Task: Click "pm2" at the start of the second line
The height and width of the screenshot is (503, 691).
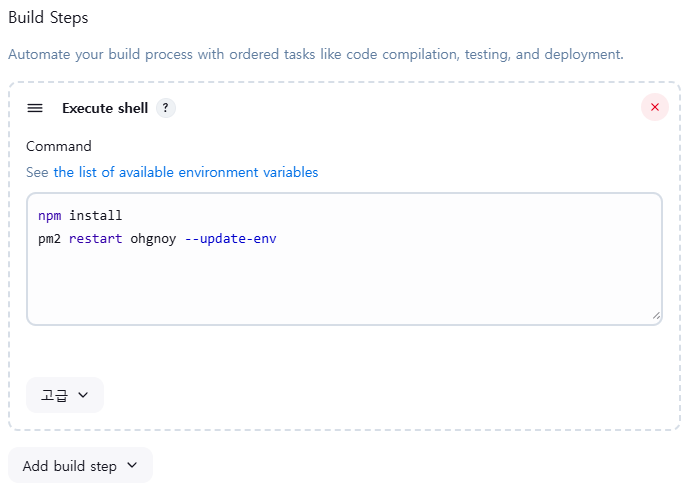Action: tap(49, 240)
